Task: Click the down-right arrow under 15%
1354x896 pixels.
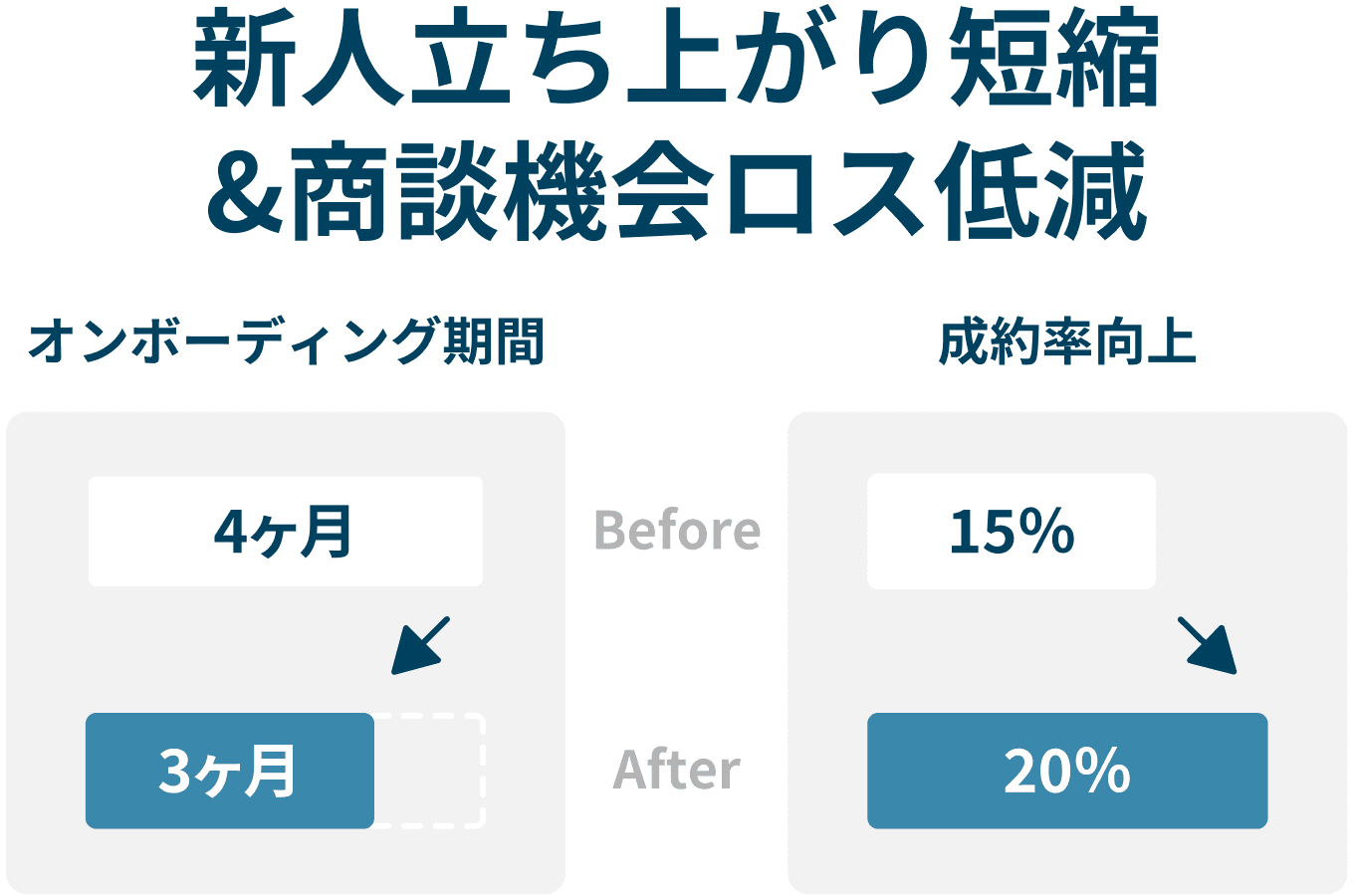Action: pyautogui.click(x=1207, y=645)
